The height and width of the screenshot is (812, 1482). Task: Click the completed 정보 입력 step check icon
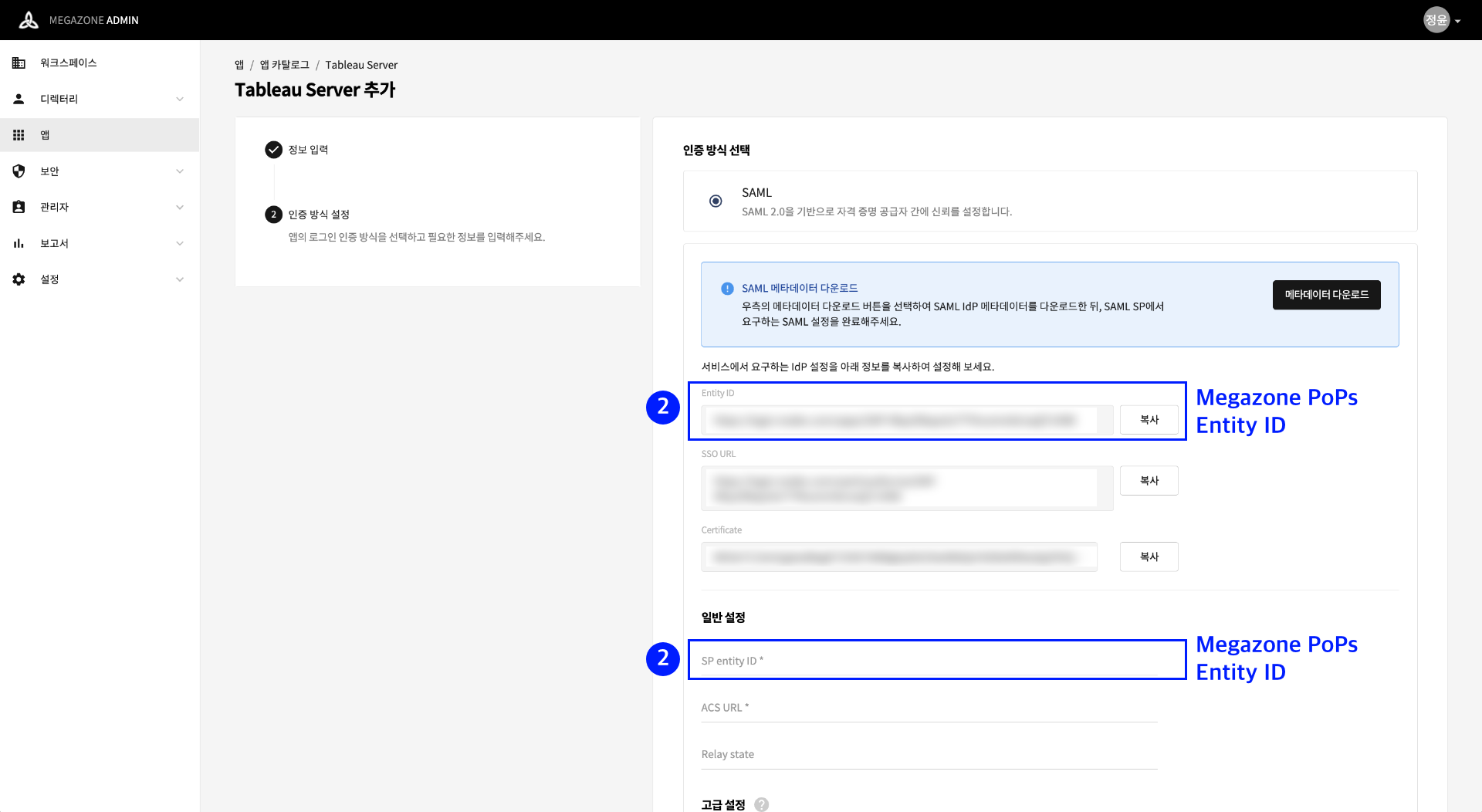pyautogui.click(x=273, y=150)
